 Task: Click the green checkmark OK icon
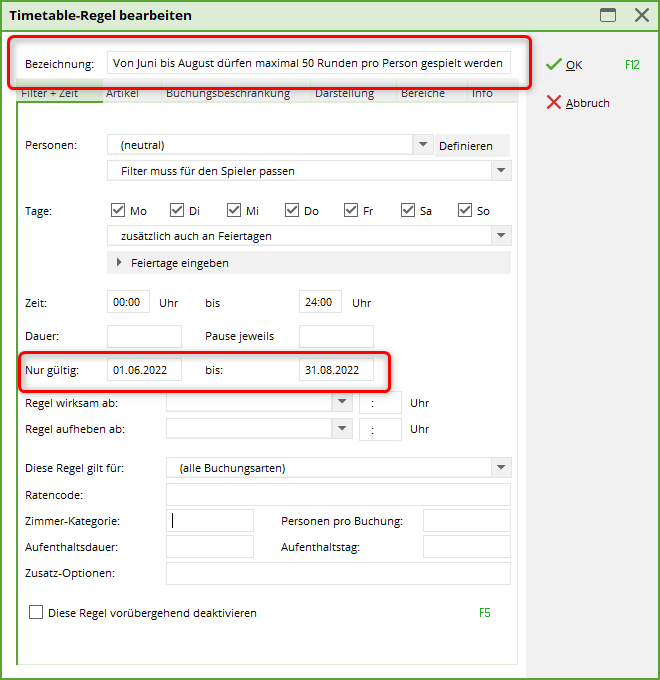pos(553,65)
